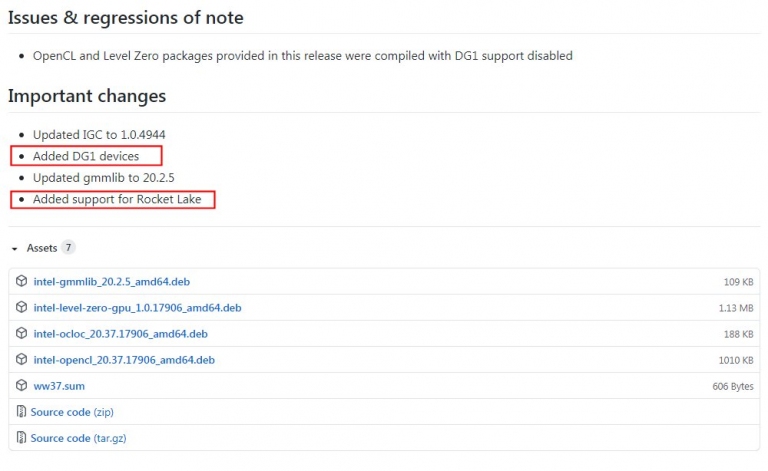Click the Important changes heading
Image resolution: width=768 pixels, height=471 pixels.
(87, 96)
